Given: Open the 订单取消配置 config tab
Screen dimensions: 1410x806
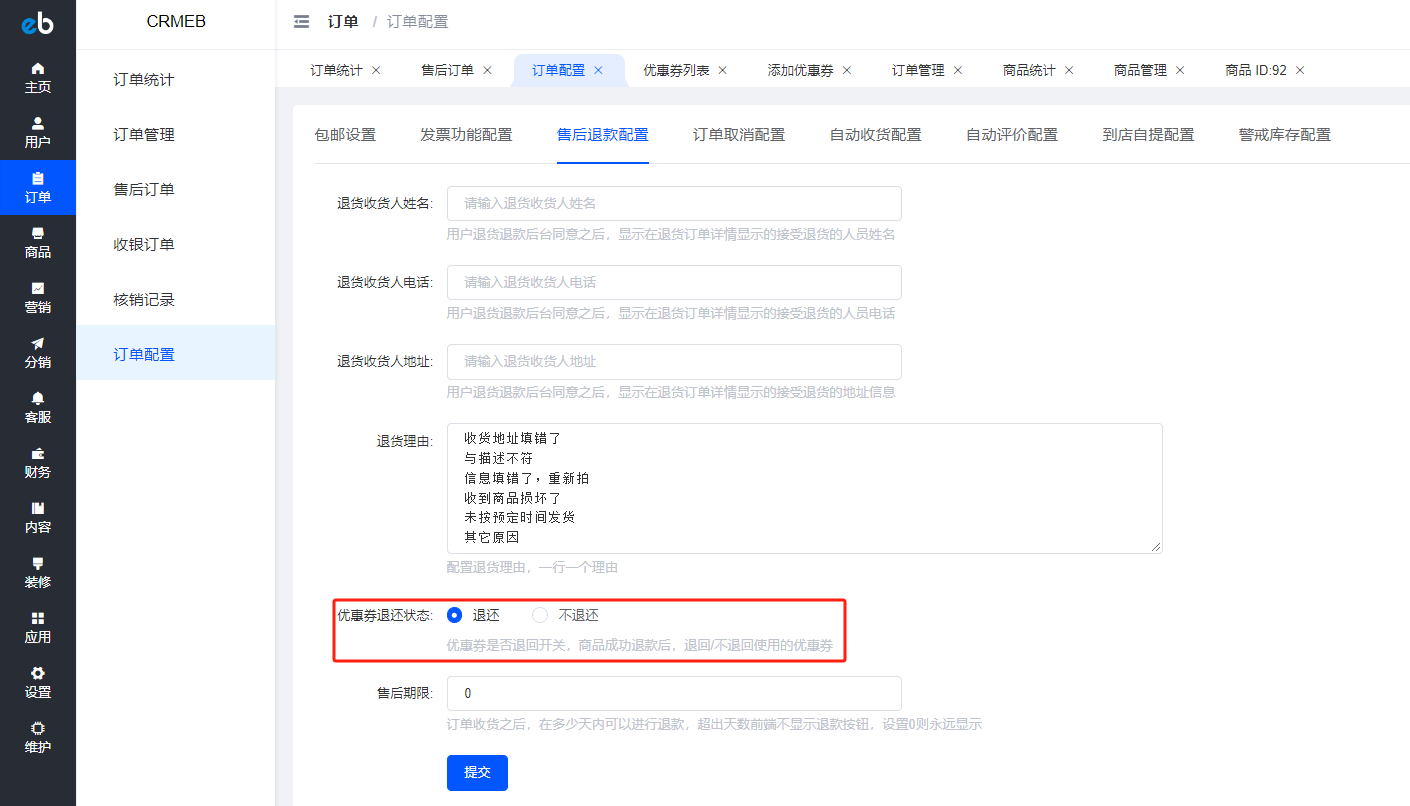Looking at the screenshot, I should tap(739, 134).
